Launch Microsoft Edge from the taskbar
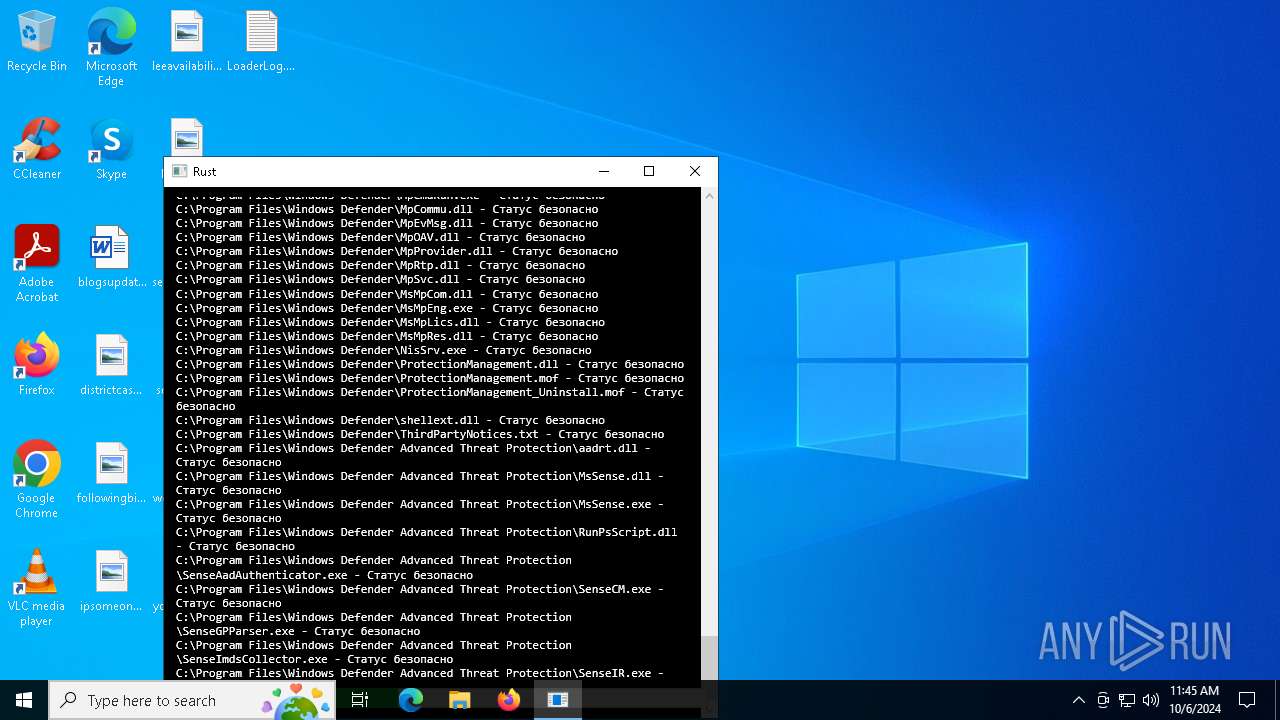Screen dimensions: 1280x720 pos(411,700)
